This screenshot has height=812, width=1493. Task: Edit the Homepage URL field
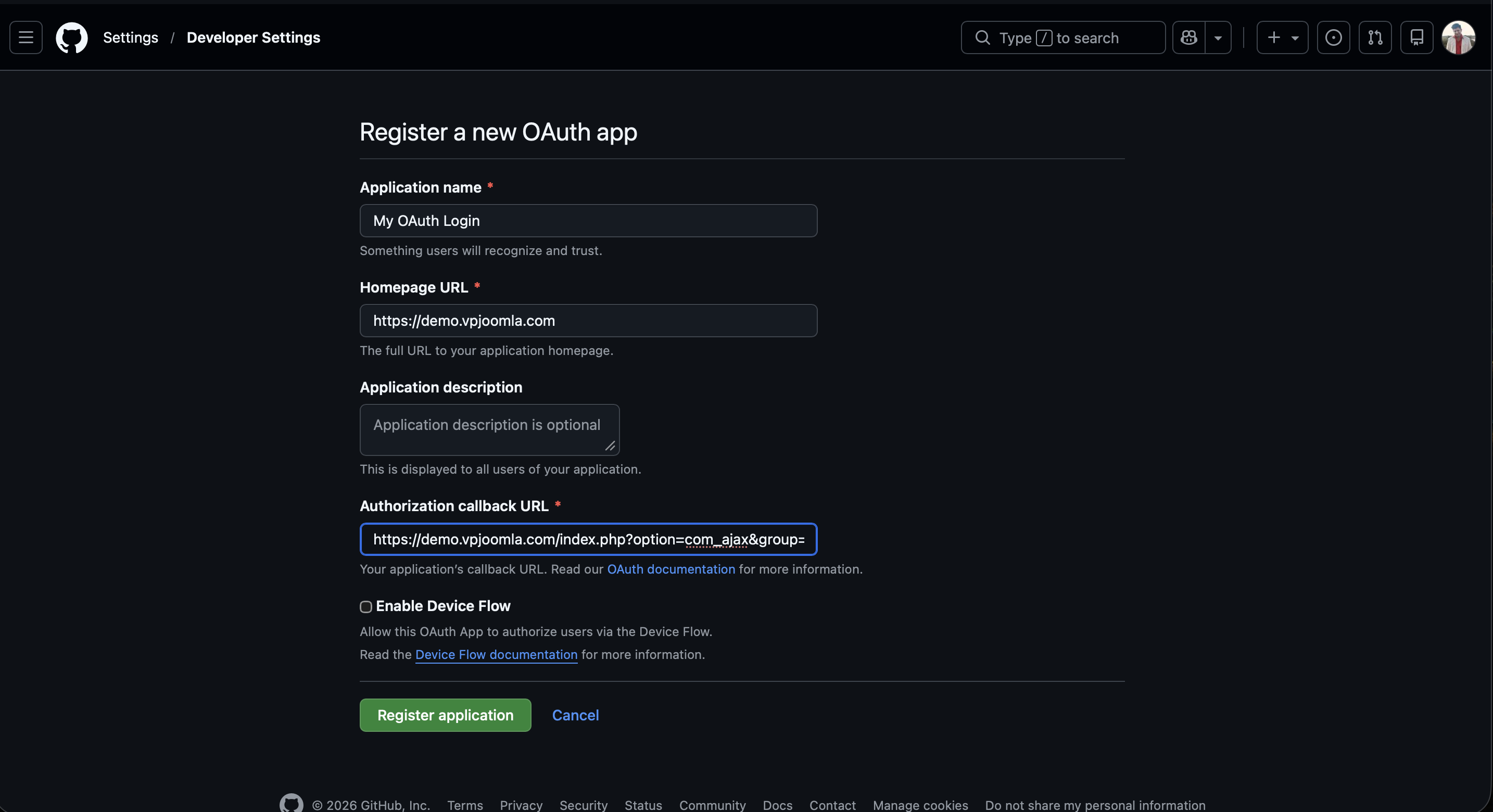(588, 321)
